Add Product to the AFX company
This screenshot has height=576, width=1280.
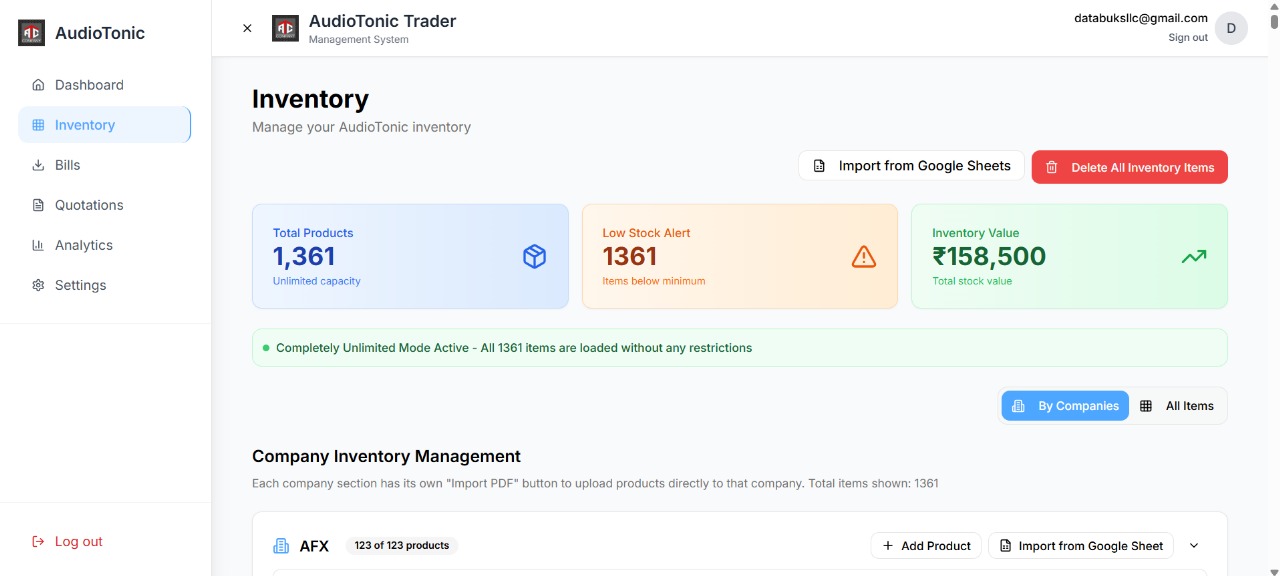(926, 546)
